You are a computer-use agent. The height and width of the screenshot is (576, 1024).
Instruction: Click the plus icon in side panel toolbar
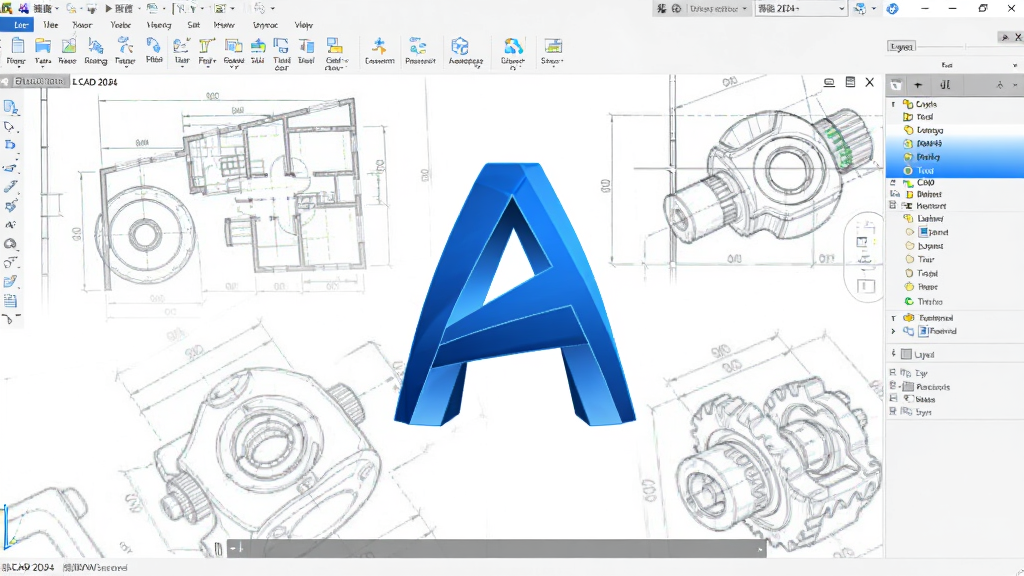pyautogui.click(x=918, y=85)
